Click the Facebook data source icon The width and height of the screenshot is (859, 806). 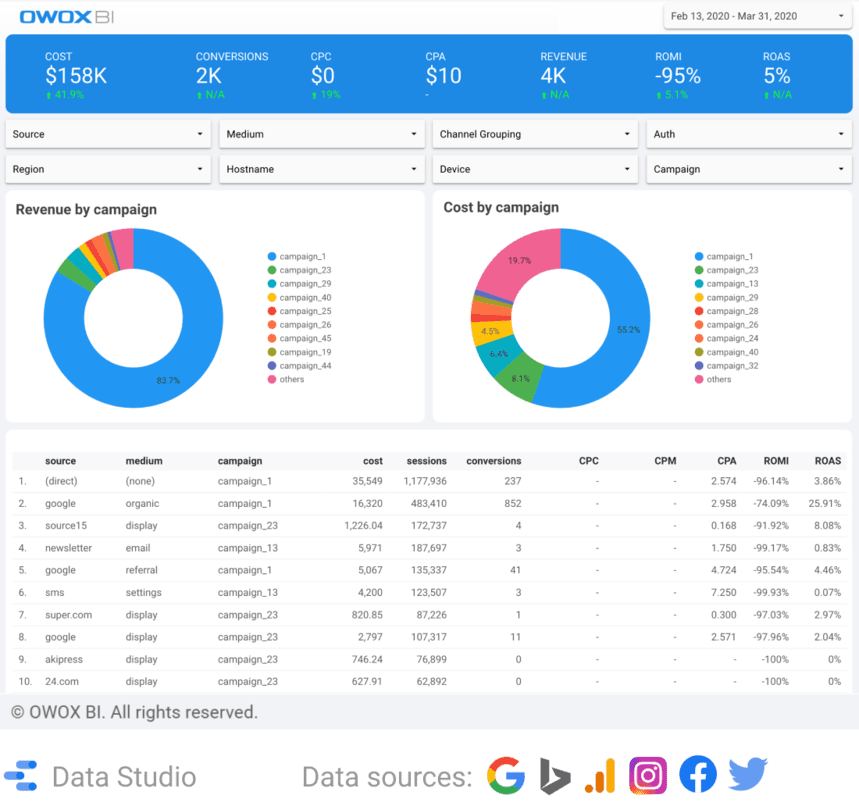click(x=697, y=775)
